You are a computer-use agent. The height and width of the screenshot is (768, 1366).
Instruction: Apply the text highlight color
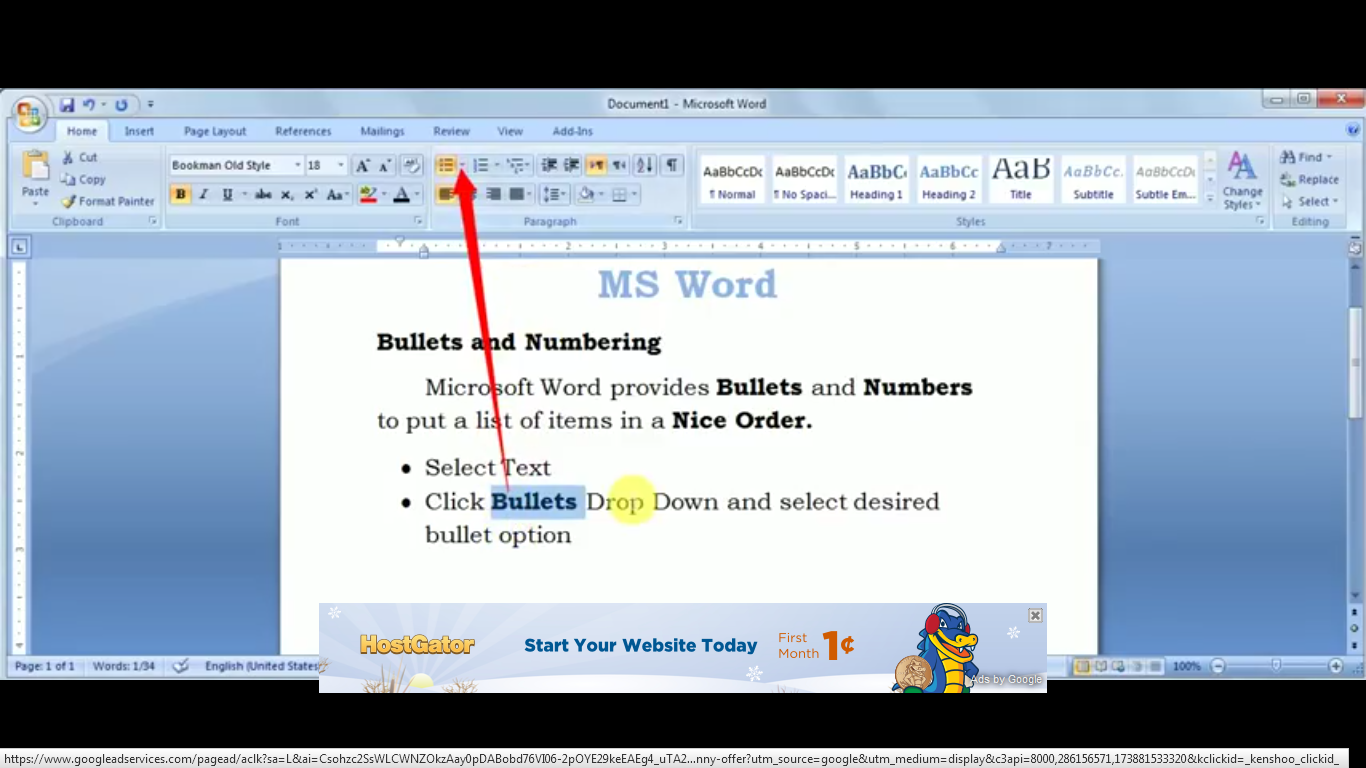point(367,194)
